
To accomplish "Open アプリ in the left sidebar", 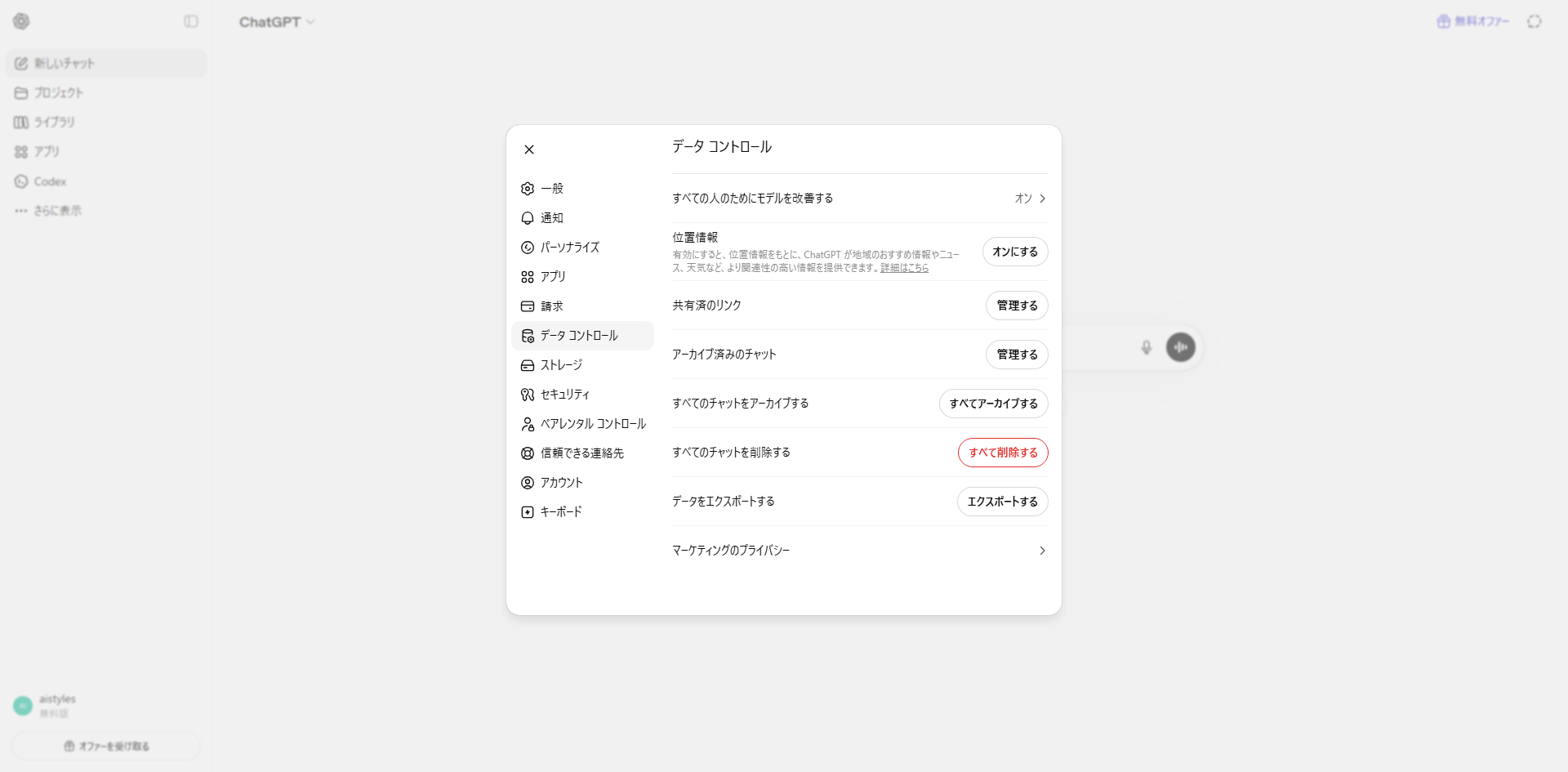I will 106,152.
